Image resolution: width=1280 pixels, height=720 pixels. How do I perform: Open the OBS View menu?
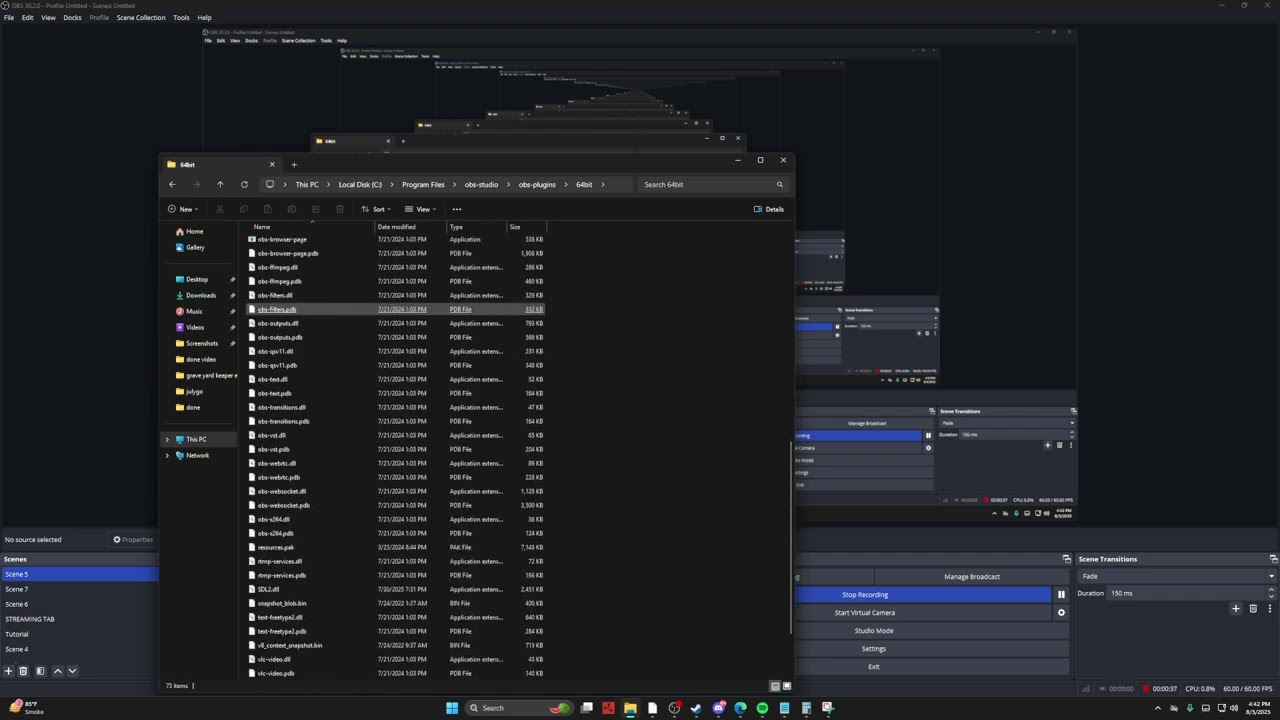coord(48,18)
